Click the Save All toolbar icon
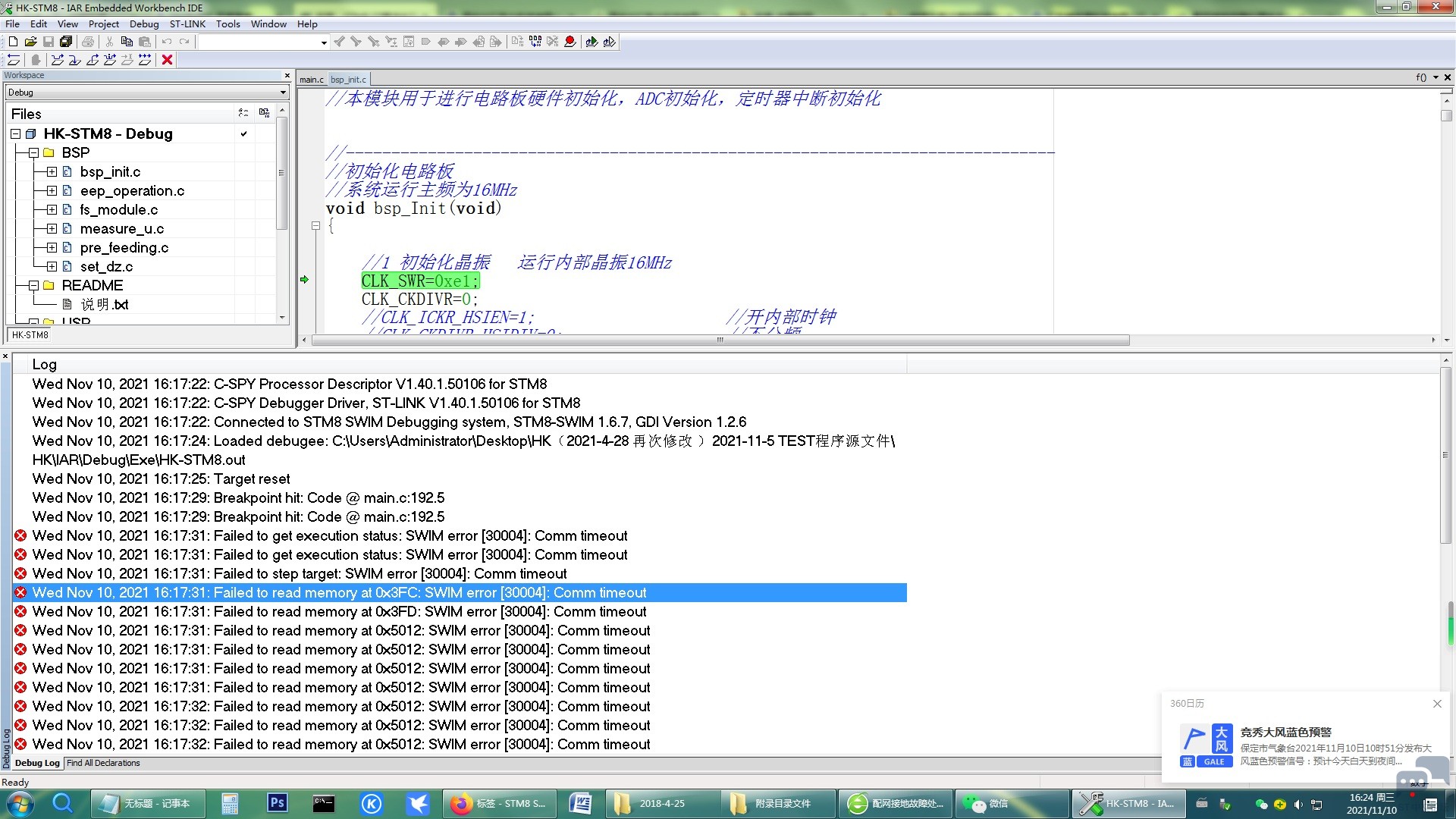Viewport: 1456px width, 819px height. [65, 42]
